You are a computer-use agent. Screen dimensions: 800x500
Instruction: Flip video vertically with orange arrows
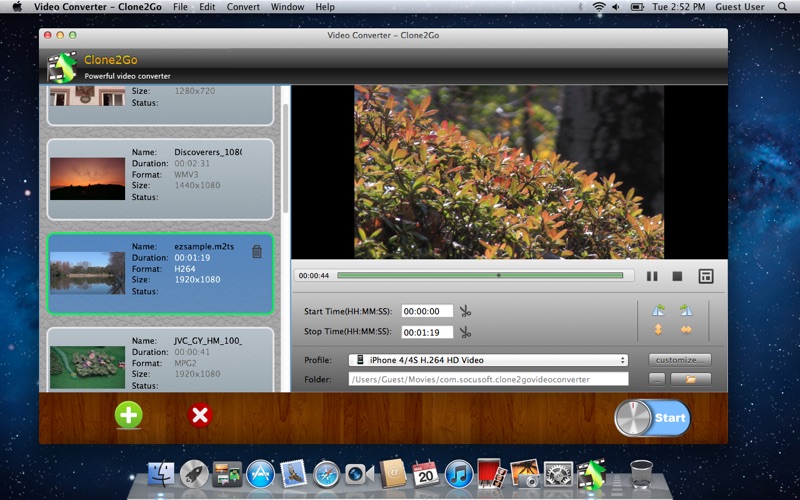pyautogui.click(x=658, y=330)
